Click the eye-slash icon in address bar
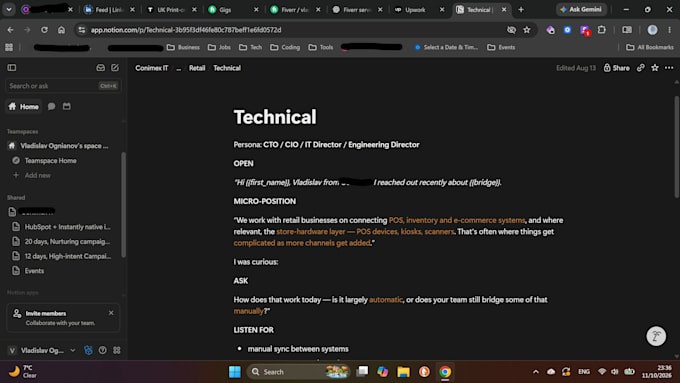The height and width of the screenshot is (383, 680). [x=511, y=29]
